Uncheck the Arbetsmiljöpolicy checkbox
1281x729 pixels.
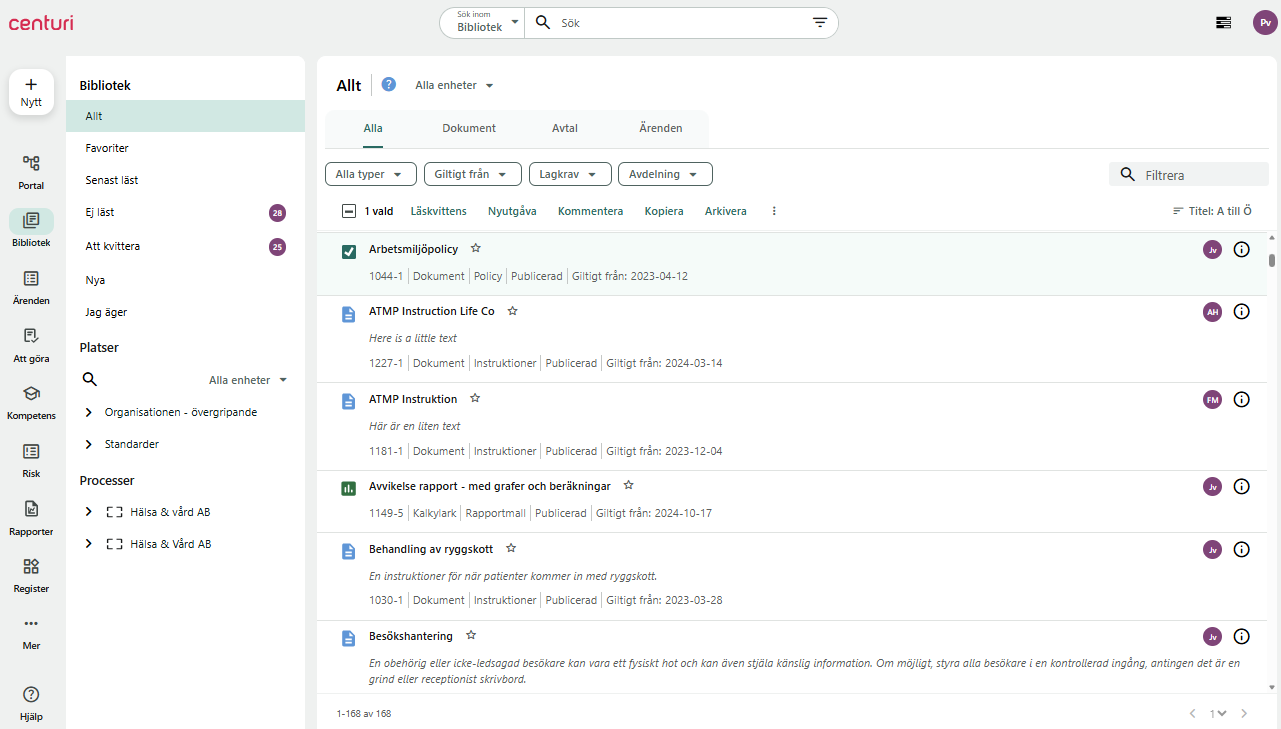pyautogui.click(x=349, y=251)
